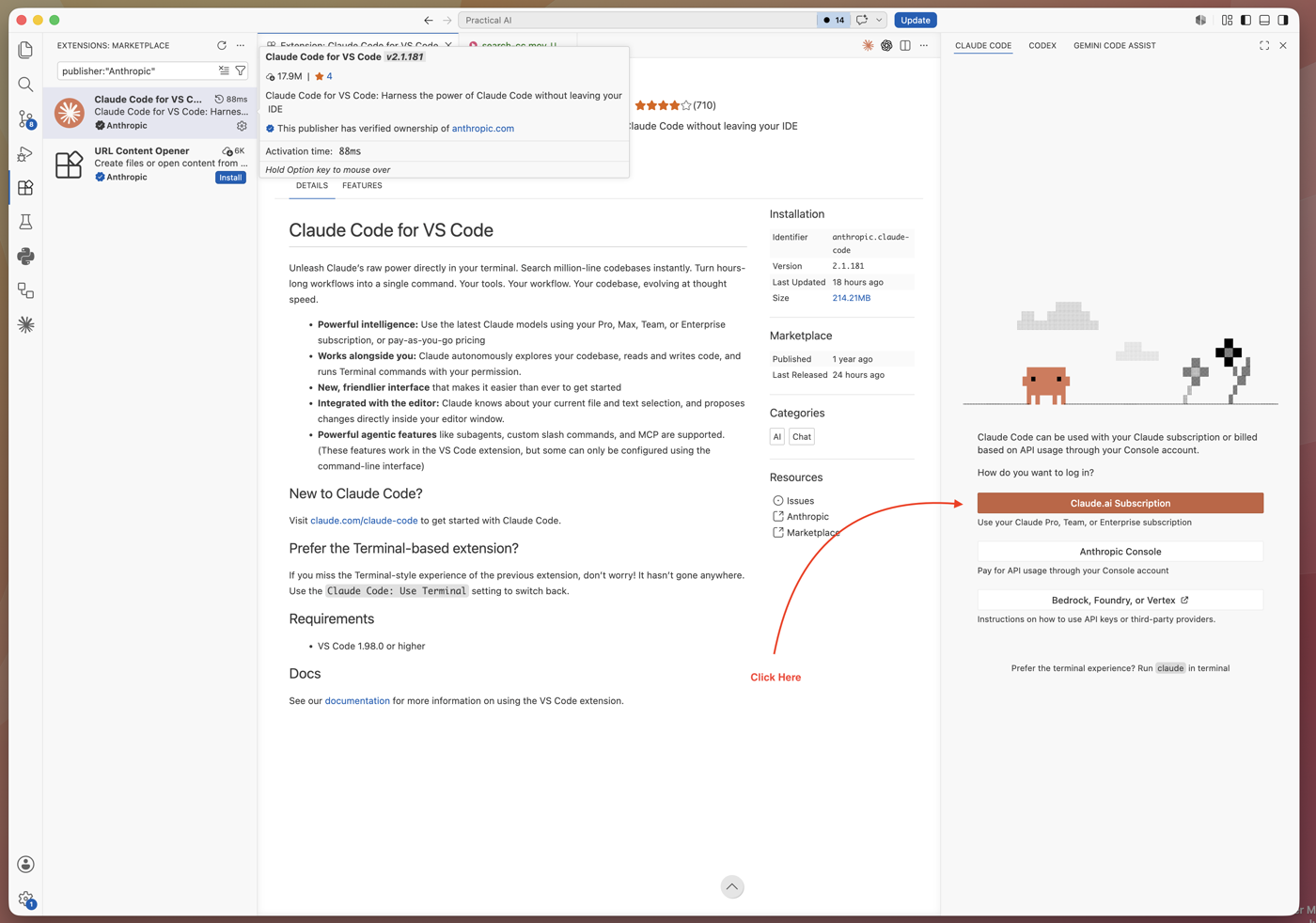Switch to the CLAUDE CODE panel tab
1316x923 pixels.
point(983,45)
